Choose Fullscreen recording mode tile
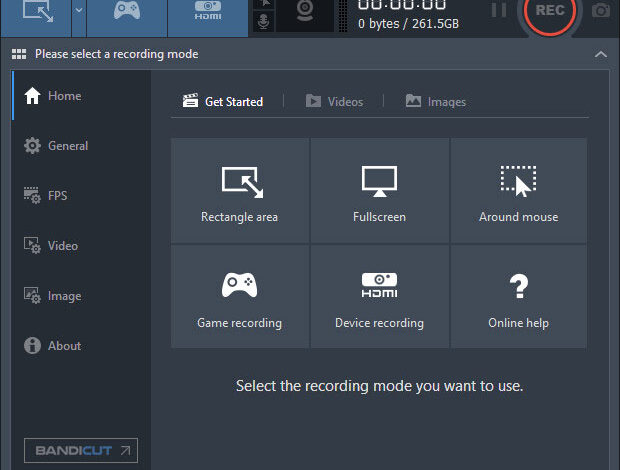 [x=380, y=190]
